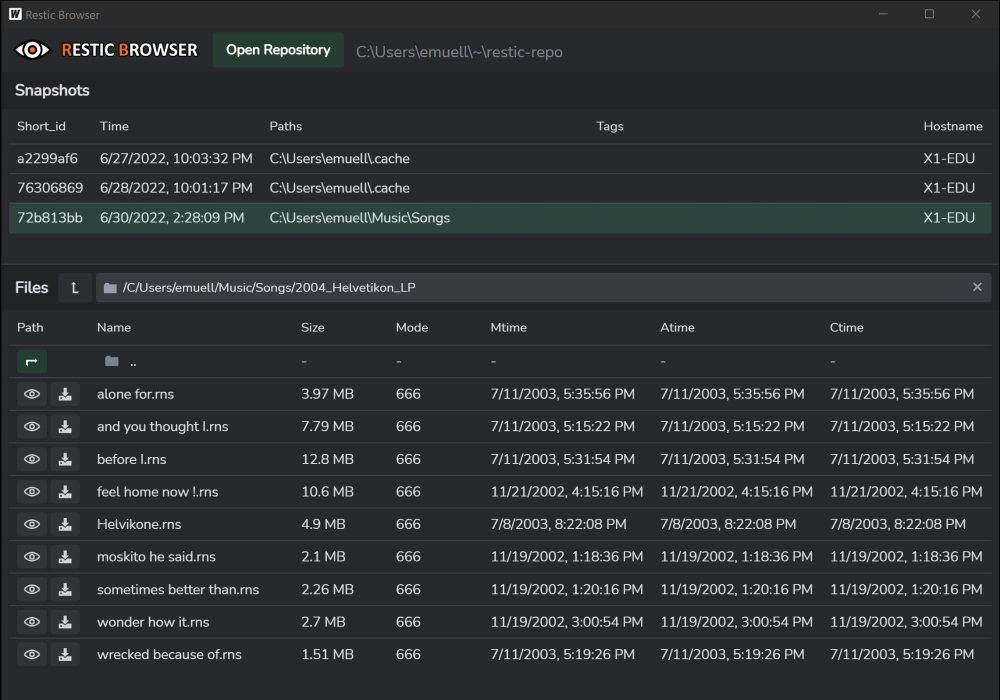1000x700 pixels.
Task: Download Helvikone.rns using the download icon
Action: tap(65, 524)
